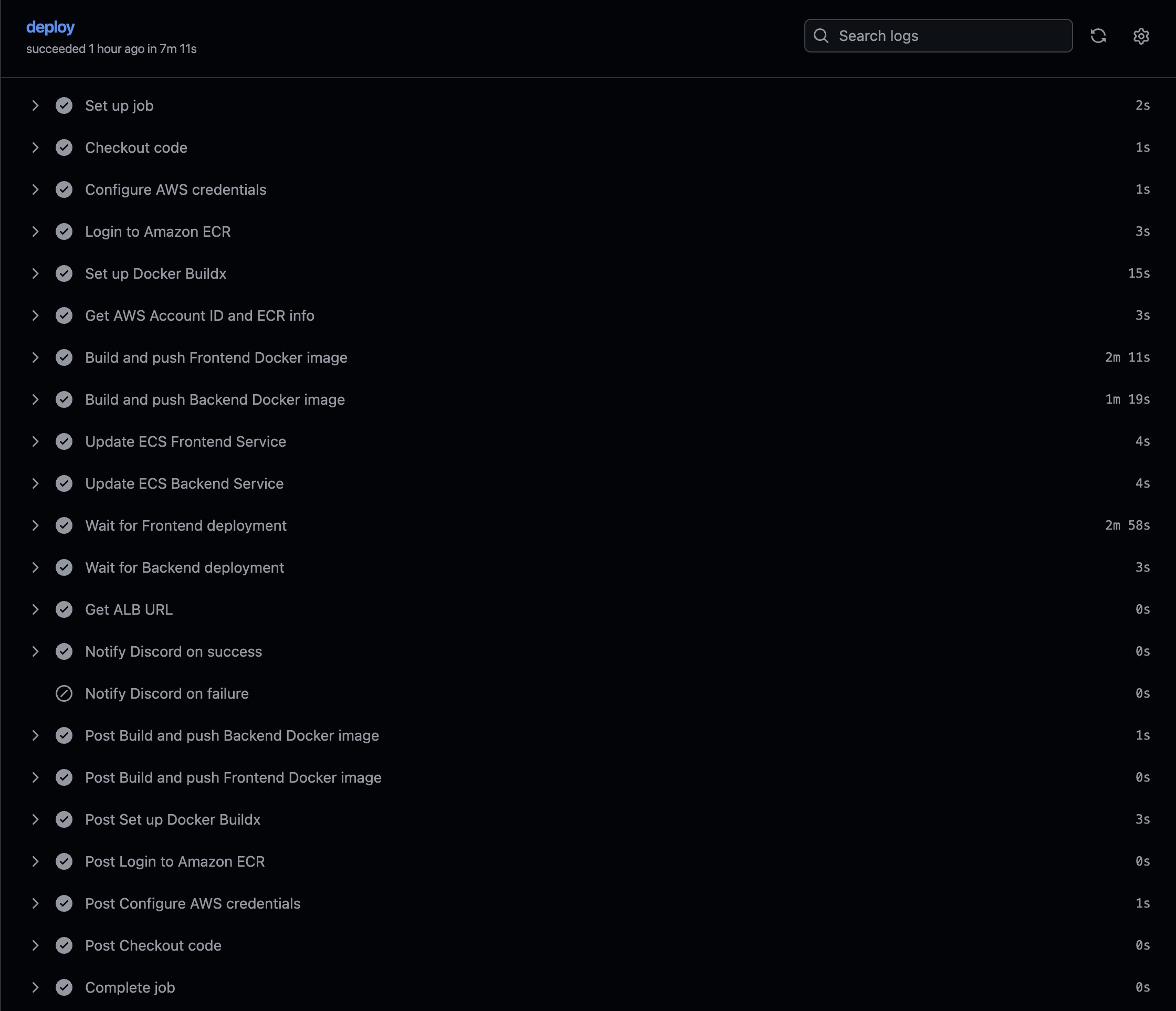Expand the Configure AWS credentials step
Viewport: 1176px width, 1011px height.
pyautogui.click(x=35, y=189)
